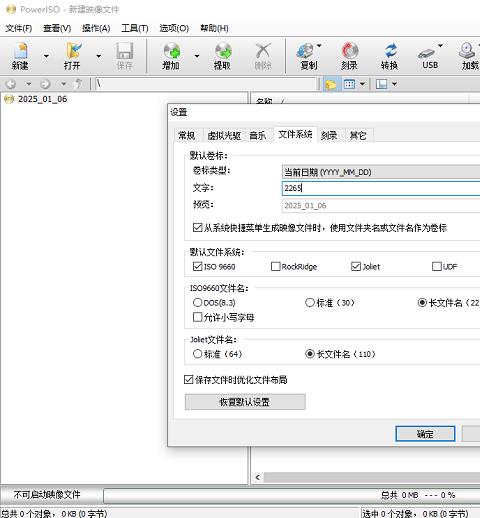Click the Extract (提取) toolbar icon
Image resolution: width=480 pixels, height=518 pixels.
(x=222, y=56)
